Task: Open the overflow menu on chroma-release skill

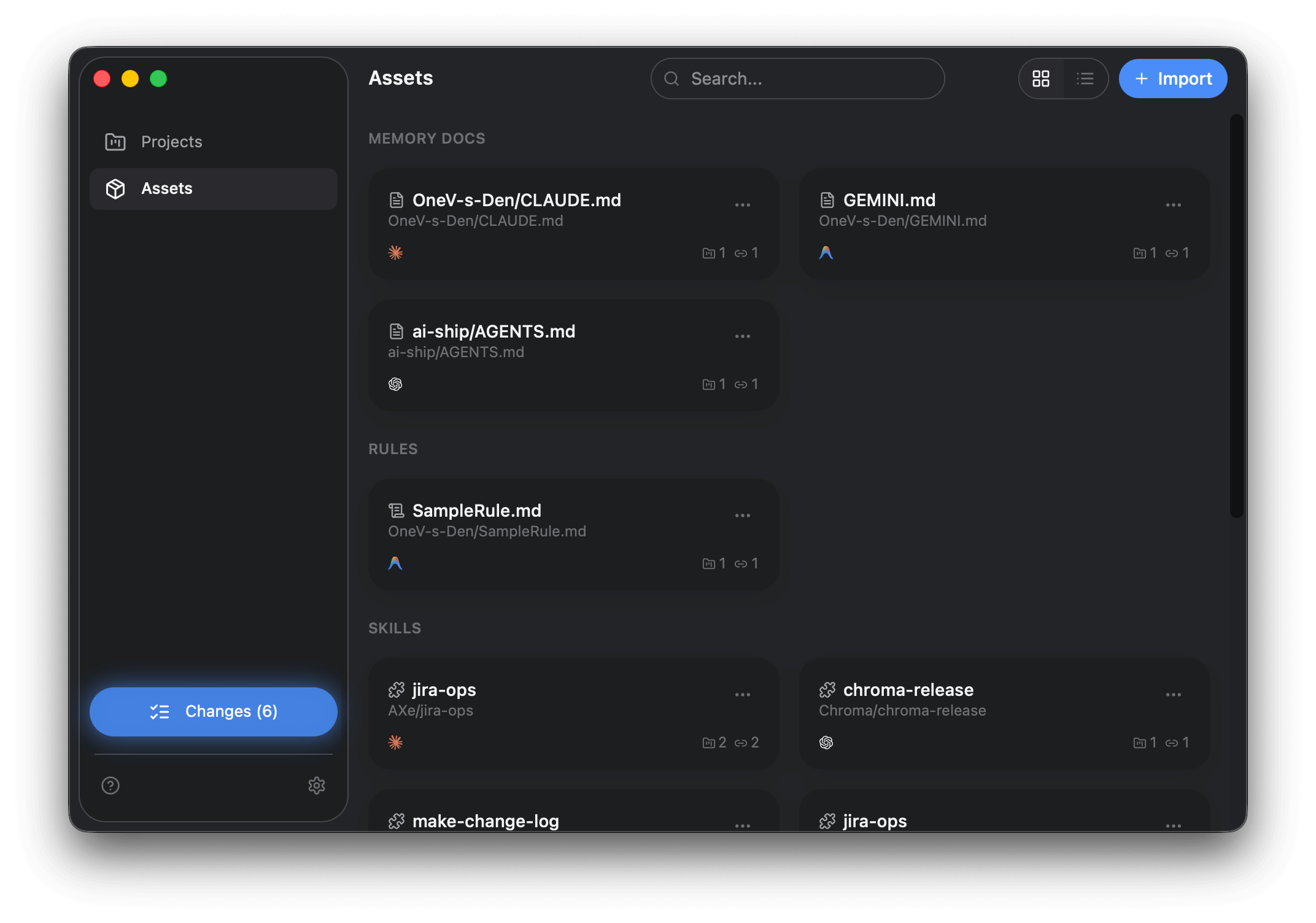Action: click(1173, 694)
